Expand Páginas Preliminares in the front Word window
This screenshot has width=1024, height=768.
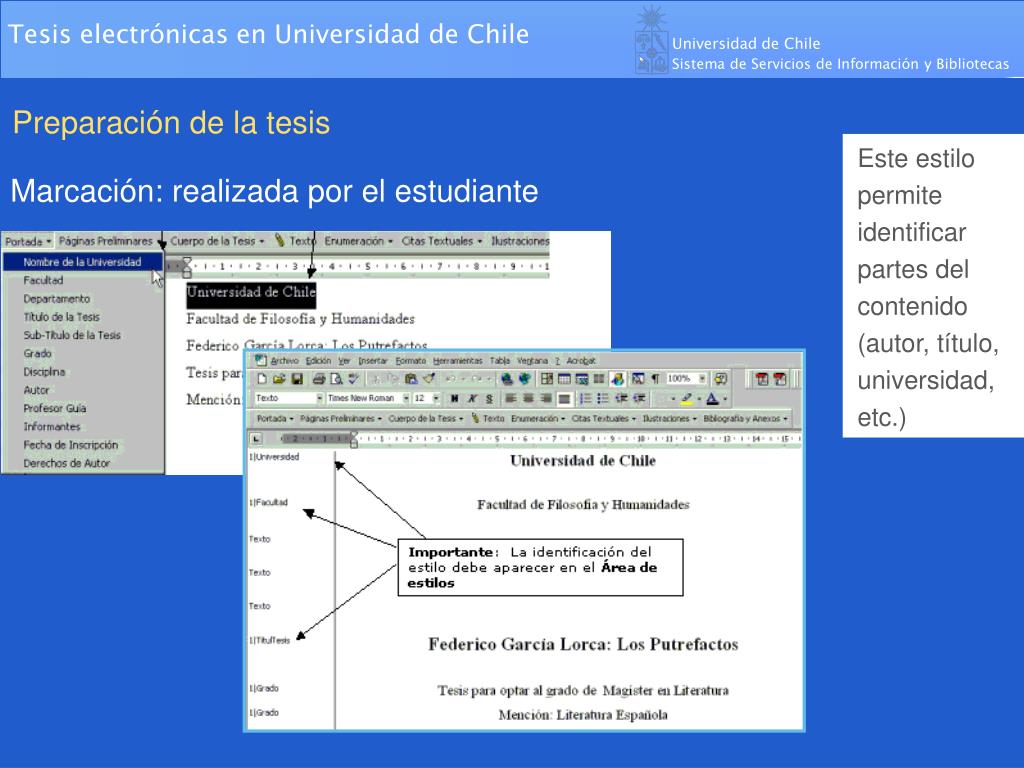[341, 419]
